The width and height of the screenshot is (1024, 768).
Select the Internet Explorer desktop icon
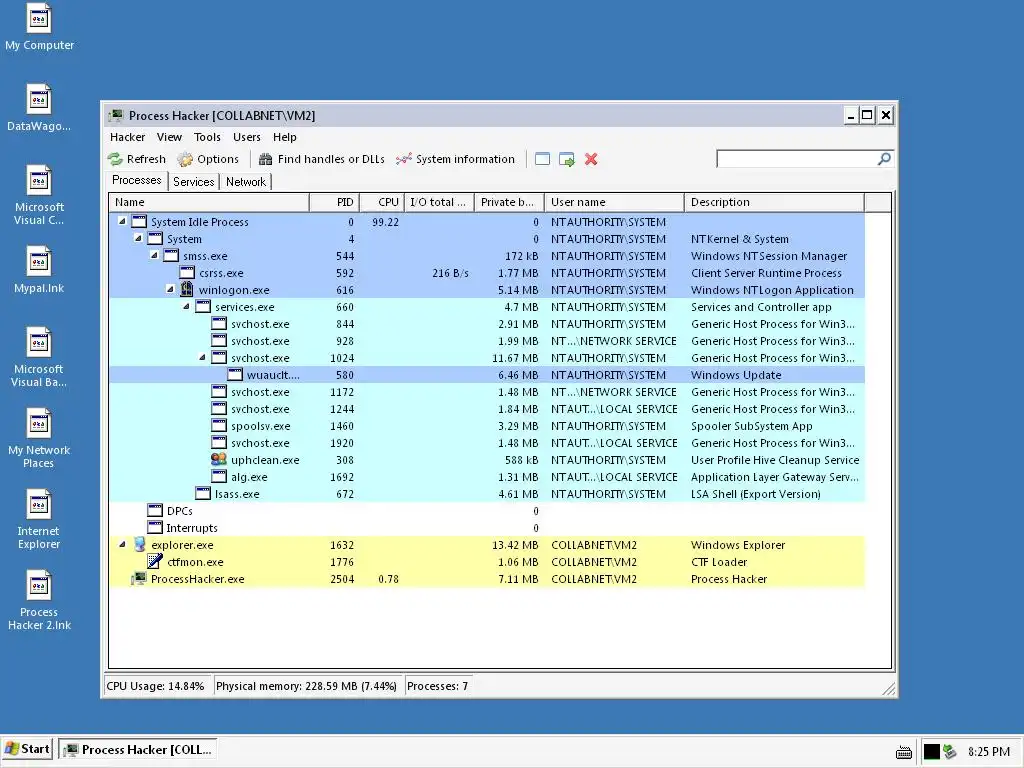(39, 519)
